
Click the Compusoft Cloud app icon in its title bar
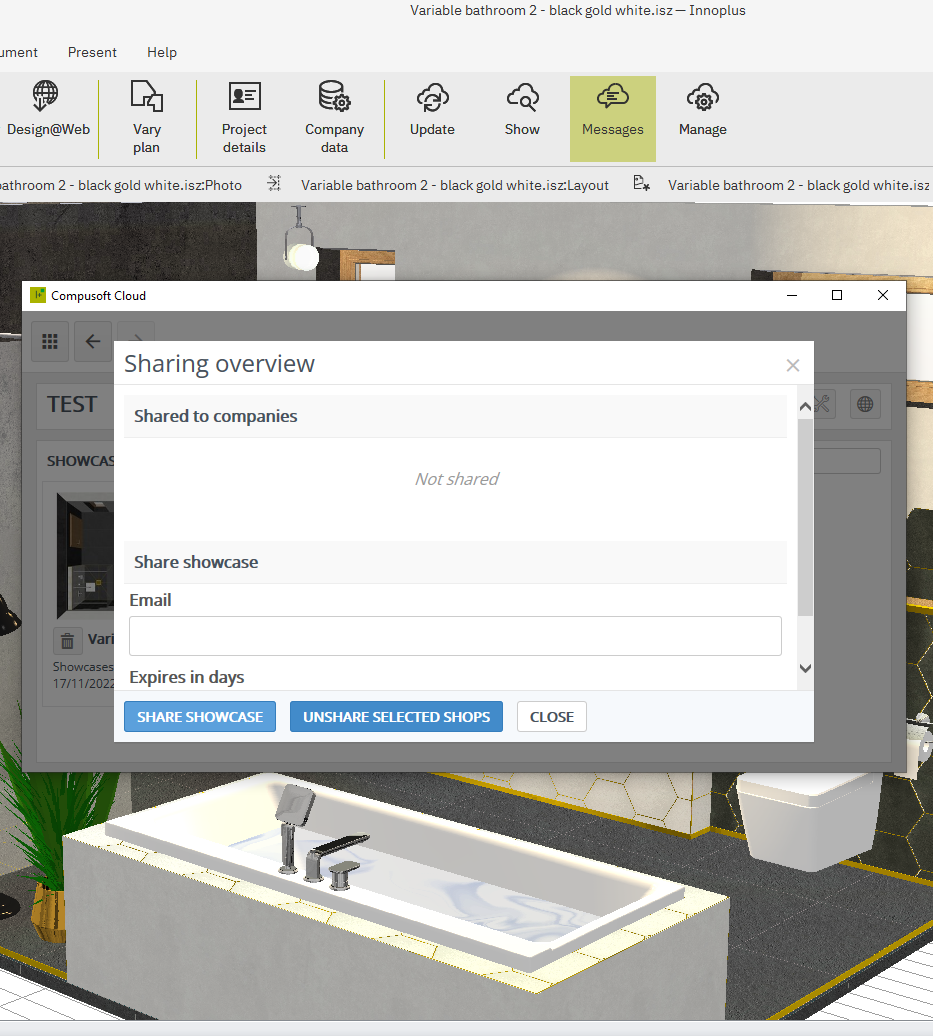click(x=38, y=295)
